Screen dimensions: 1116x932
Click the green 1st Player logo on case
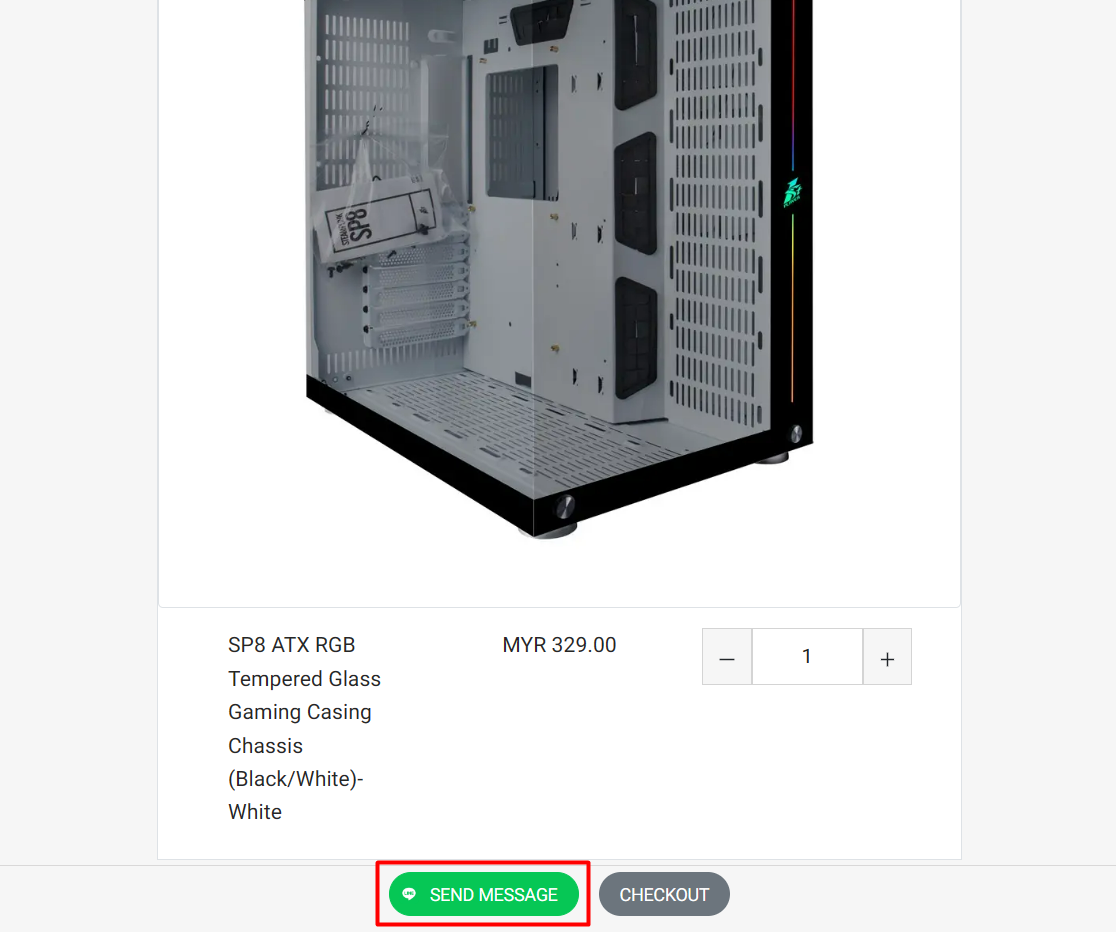point(792,192)
